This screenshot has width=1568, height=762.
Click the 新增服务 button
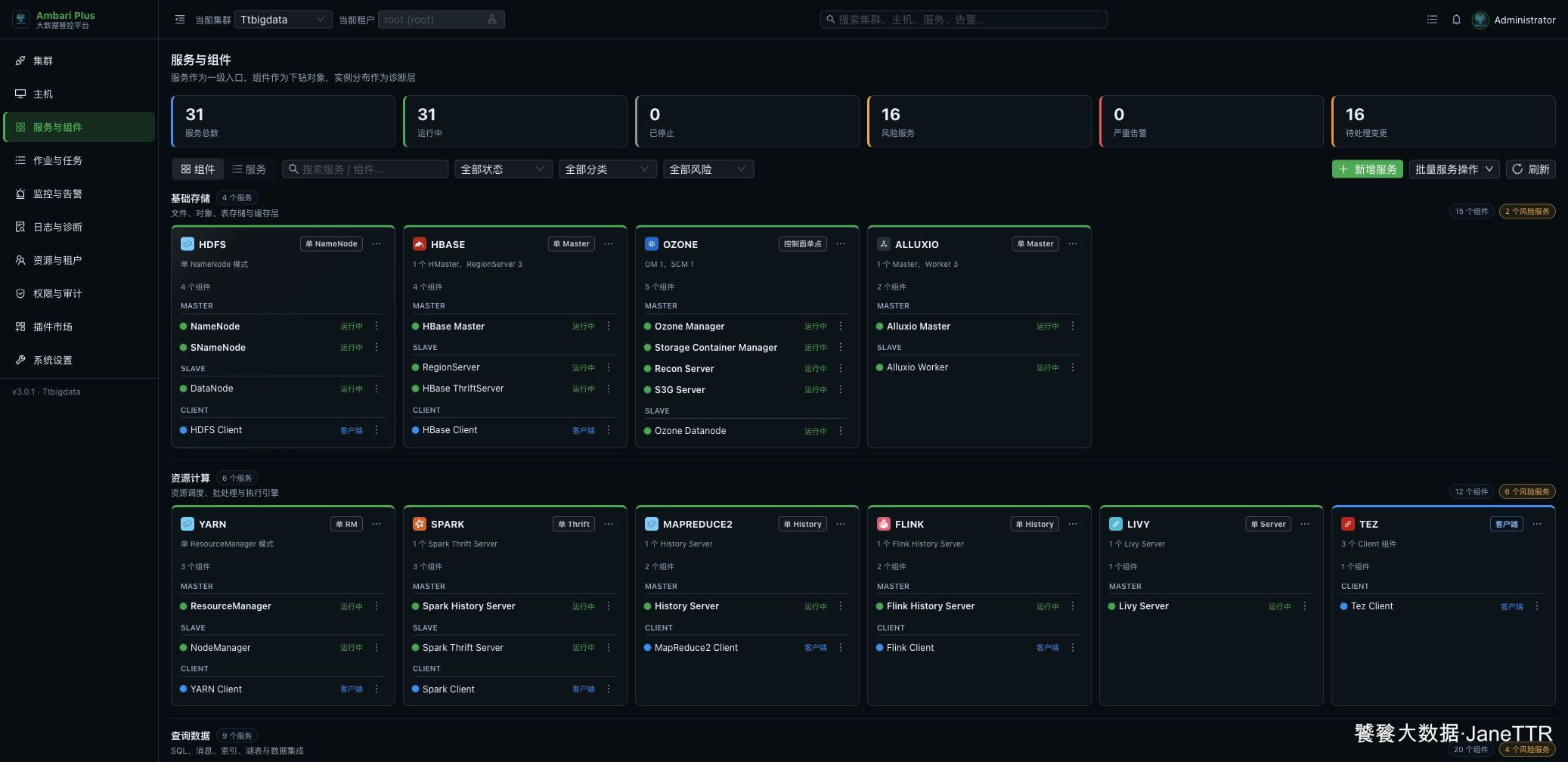click(x=1368, y=169)
